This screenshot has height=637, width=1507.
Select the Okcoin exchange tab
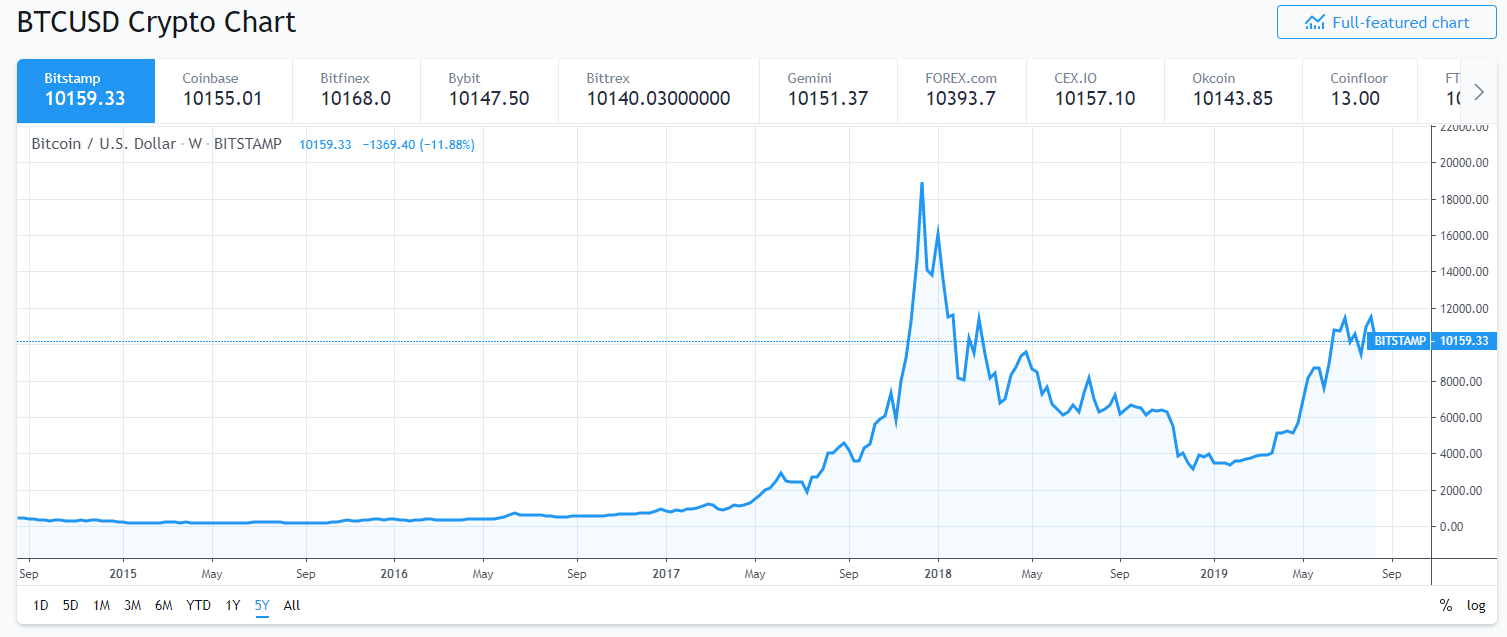click(x=1233, y=90)
